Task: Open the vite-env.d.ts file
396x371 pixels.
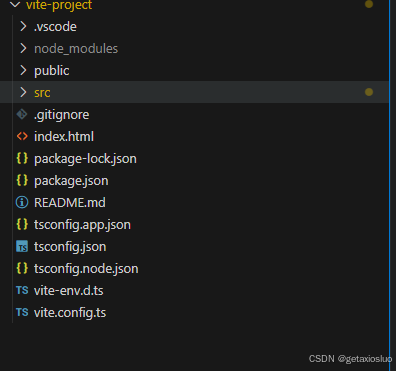Action: 69,291
